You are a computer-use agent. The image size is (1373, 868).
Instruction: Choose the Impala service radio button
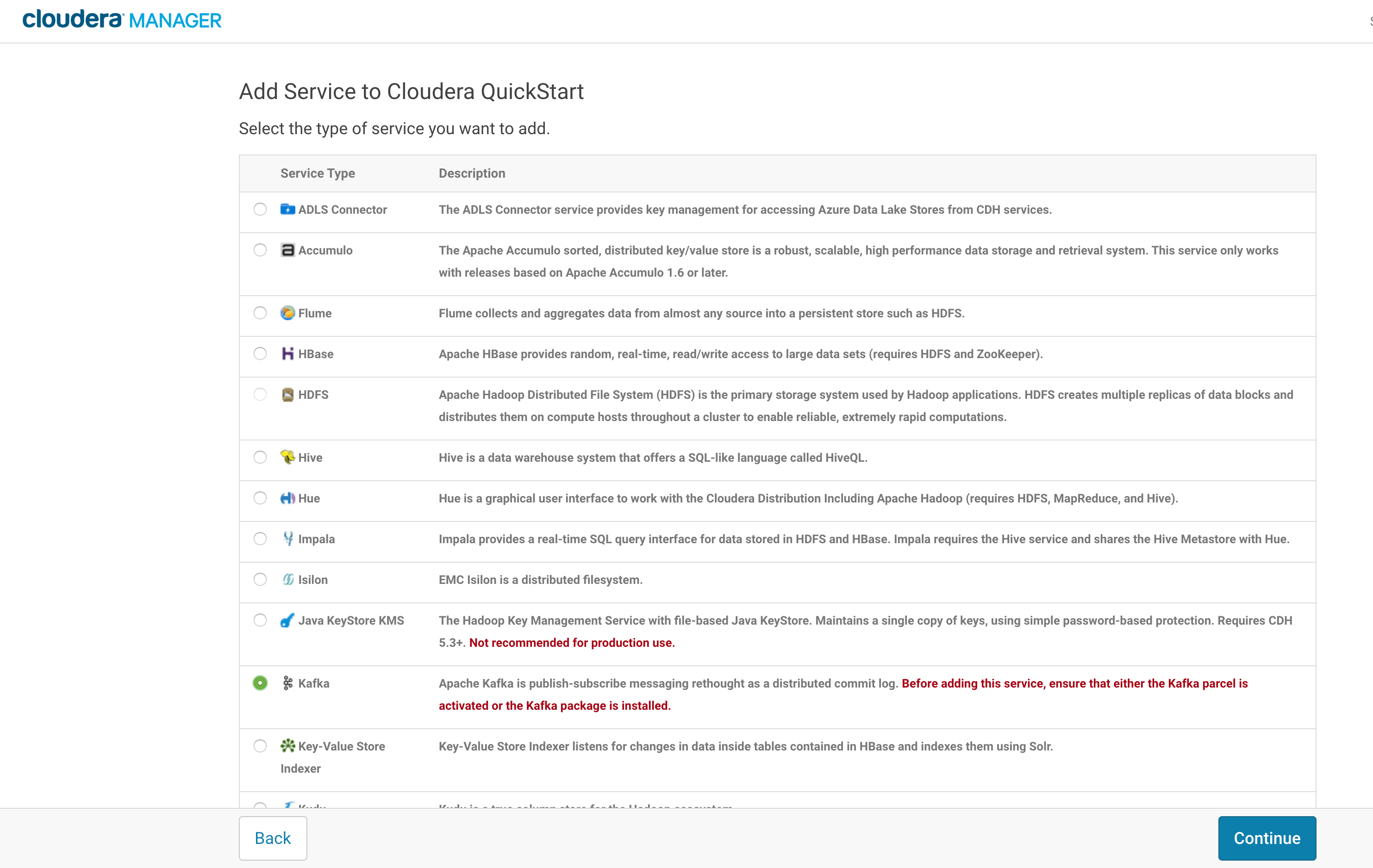[260, 539]
